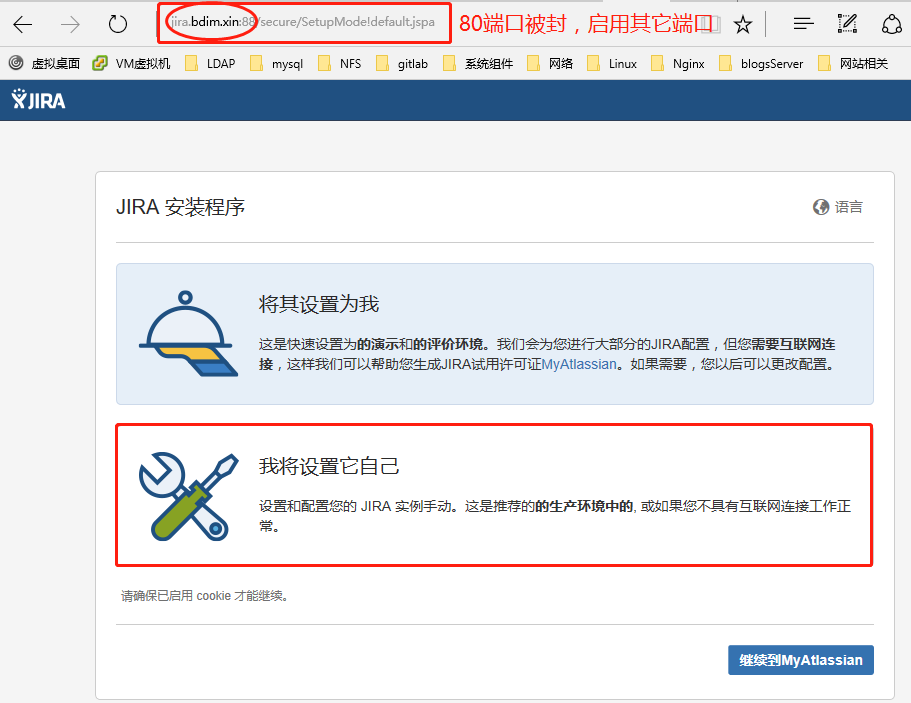
Task: Open the VM虚拟机 bookmark
Action: 132,64
